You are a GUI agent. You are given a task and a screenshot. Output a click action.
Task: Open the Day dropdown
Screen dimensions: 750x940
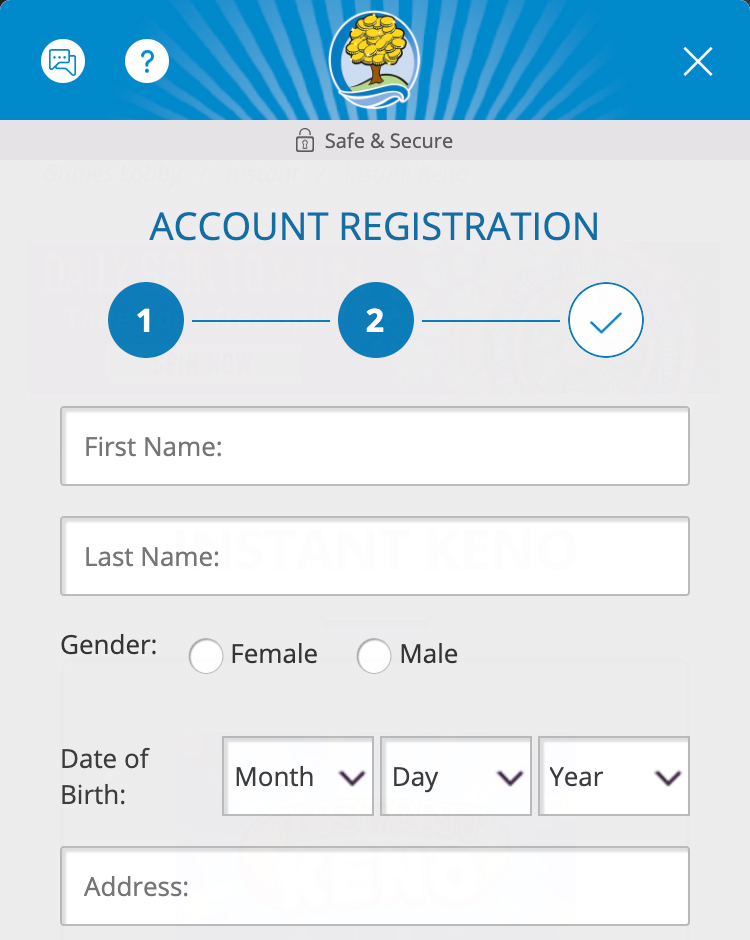[456, 777]
